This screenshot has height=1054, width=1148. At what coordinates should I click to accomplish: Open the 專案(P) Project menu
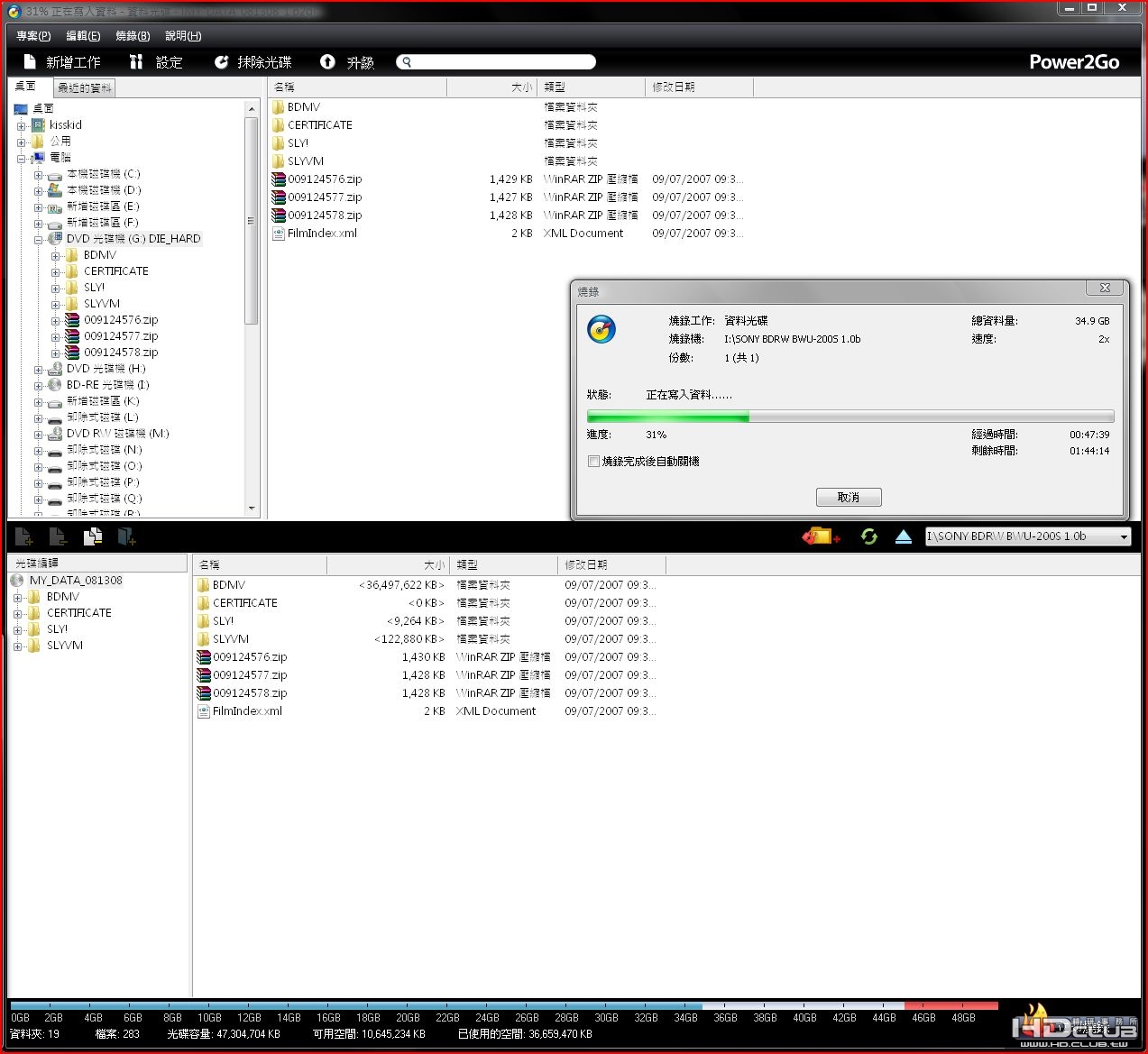pyautogui.click(x=33, y=36)
